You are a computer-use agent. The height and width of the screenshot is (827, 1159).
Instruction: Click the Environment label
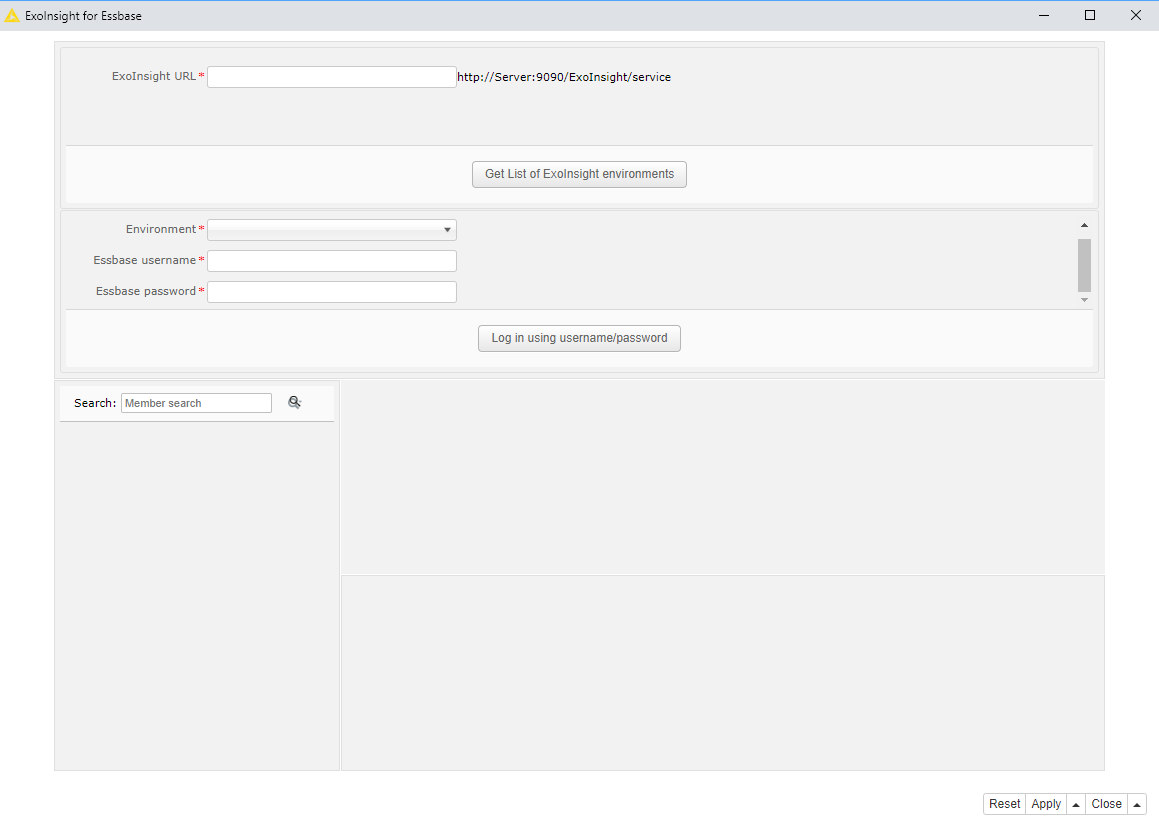pyautogui.click(x=160, y=229)
